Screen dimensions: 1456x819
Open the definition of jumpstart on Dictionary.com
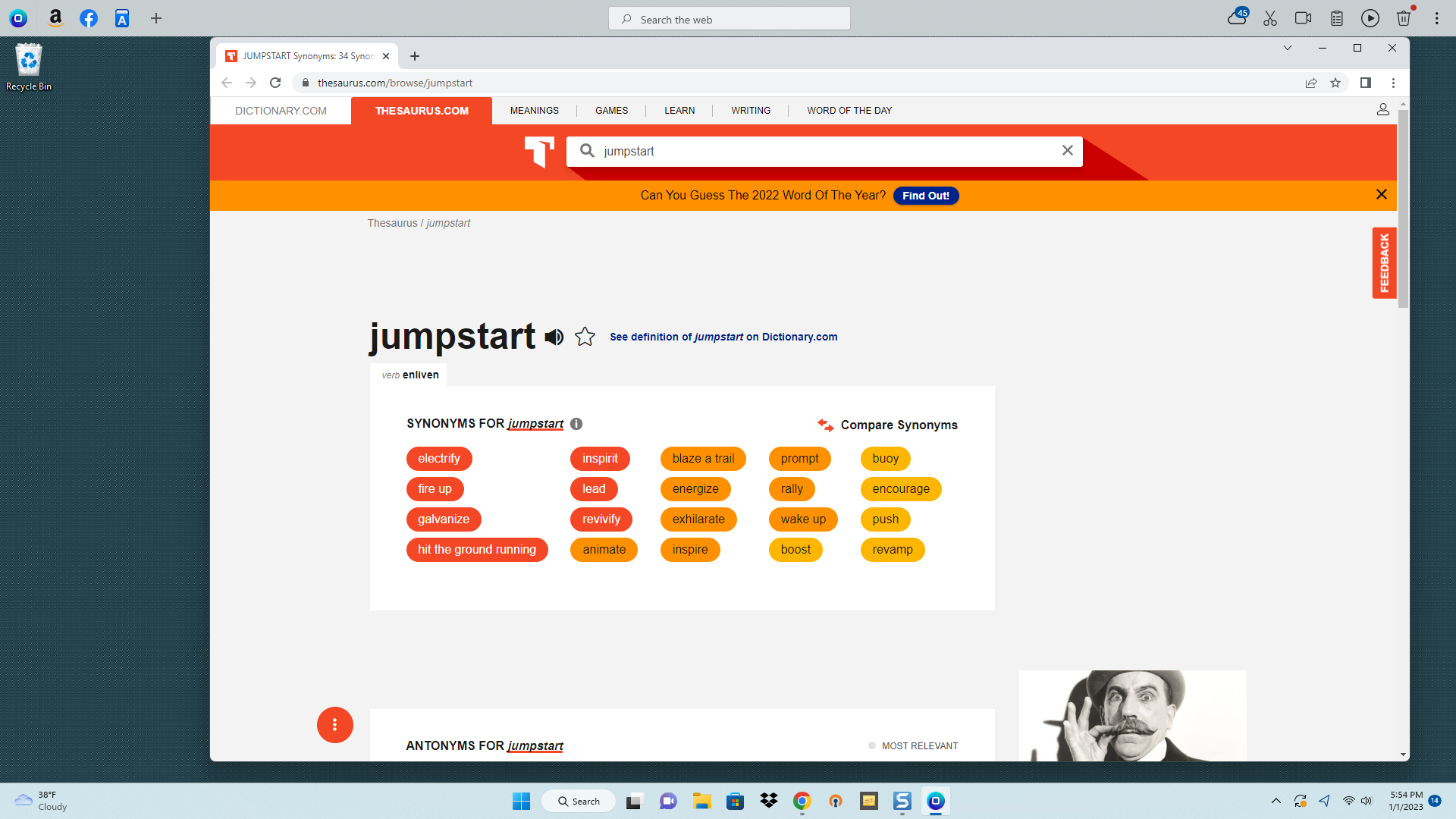722,337
